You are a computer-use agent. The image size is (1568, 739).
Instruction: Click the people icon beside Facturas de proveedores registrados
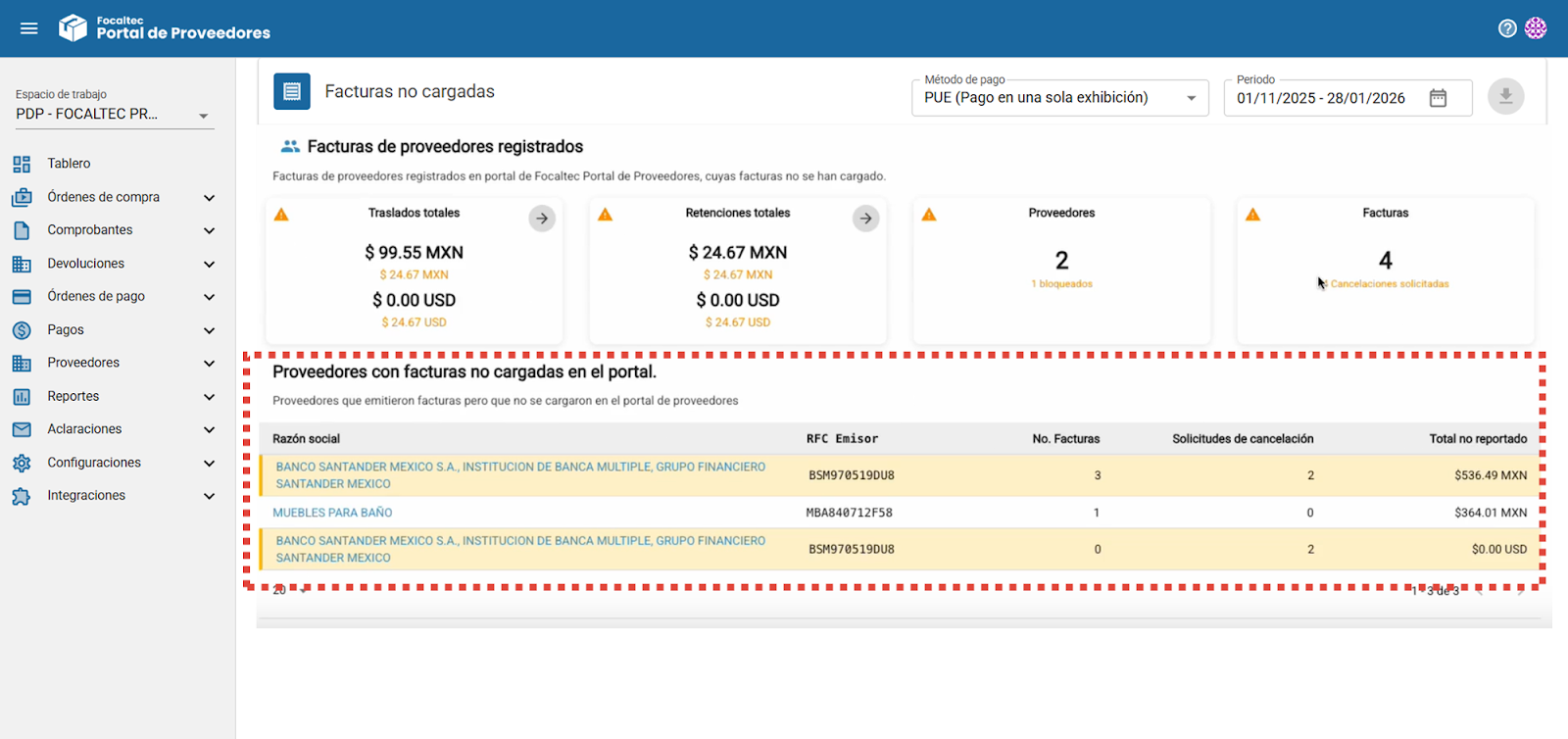[x=290, y=146]
